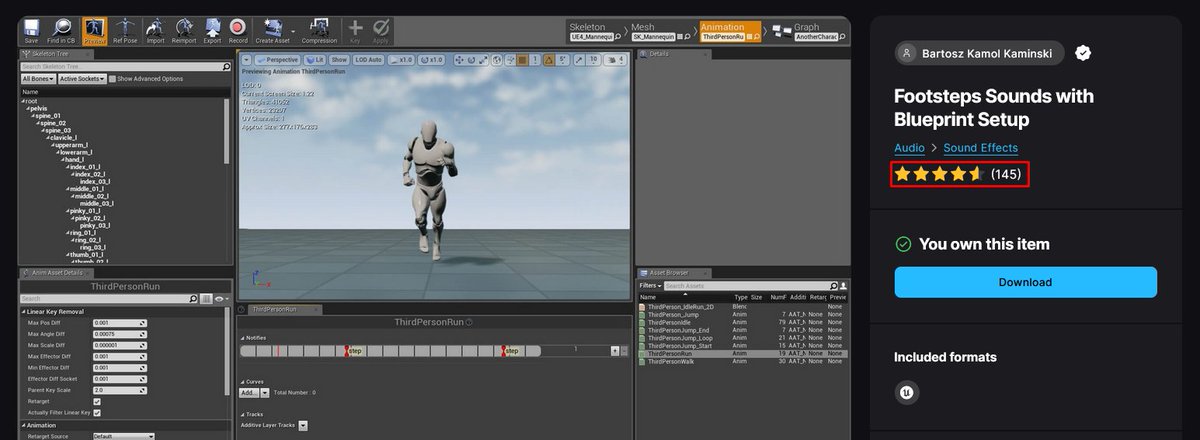Click the Unreal Engine format icon

click(905, 393)
